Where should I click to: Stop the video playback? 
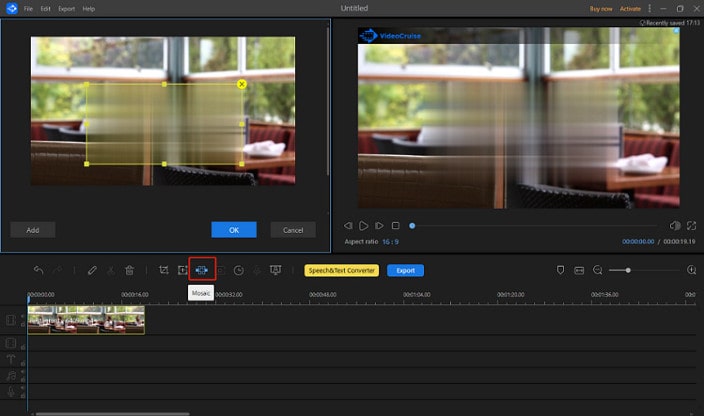[x=396, y=226]
